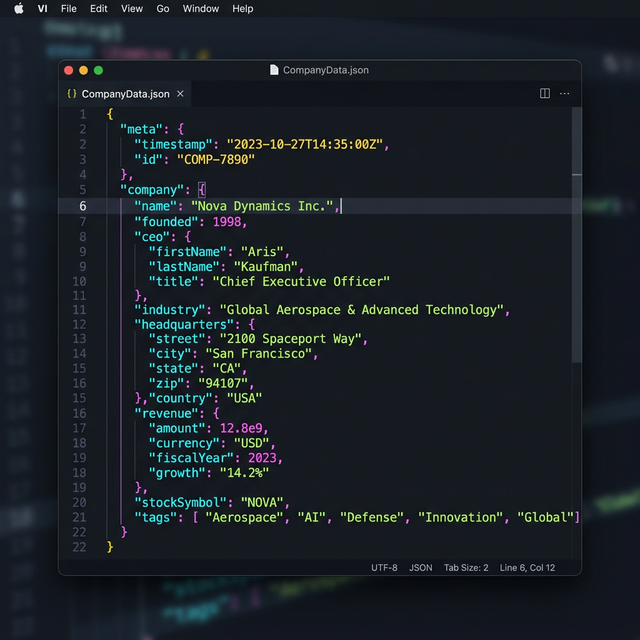Click the "ceo" key text
This screenshot has height=640, width=640.
152,237
